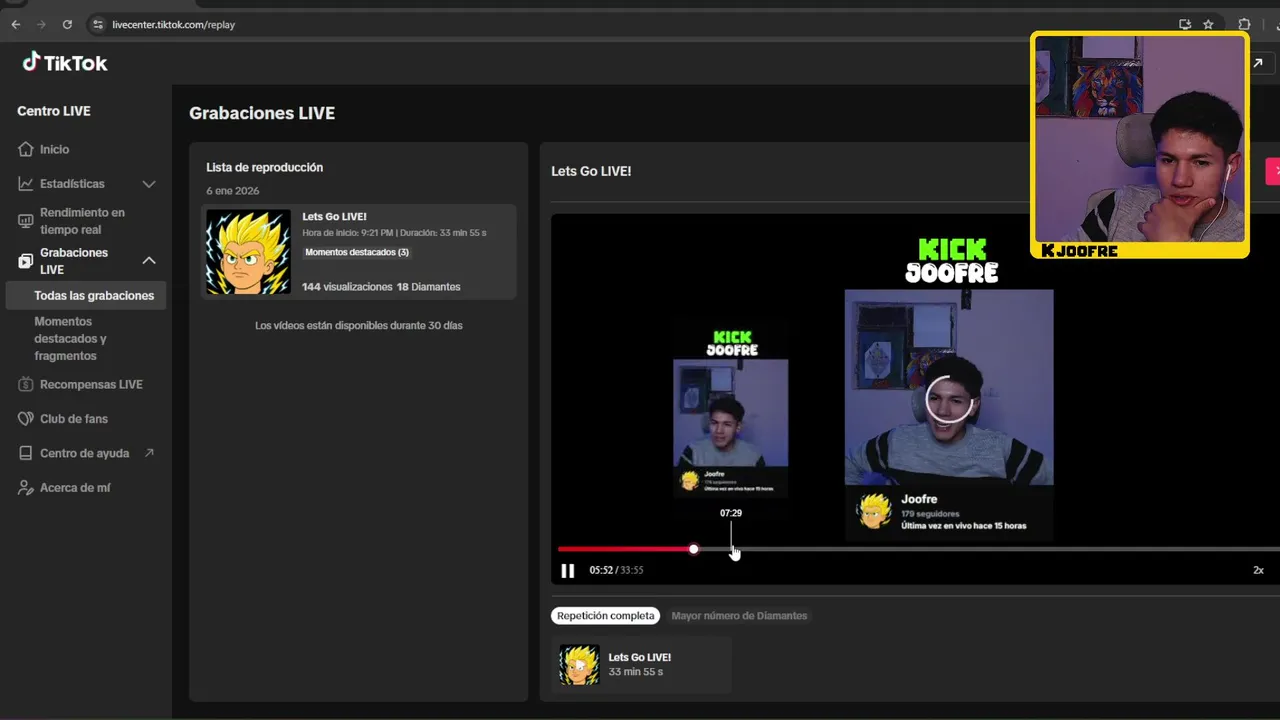The width and height of the screenshot is (1280, 720).
Task: Open browser extensions puzzle icon
Action: point(1244,24)
